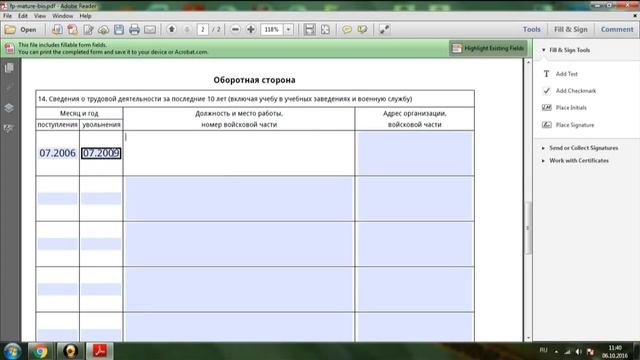Enable fit width scrolling mode
The image size is (640, 360).
[310, 29]
